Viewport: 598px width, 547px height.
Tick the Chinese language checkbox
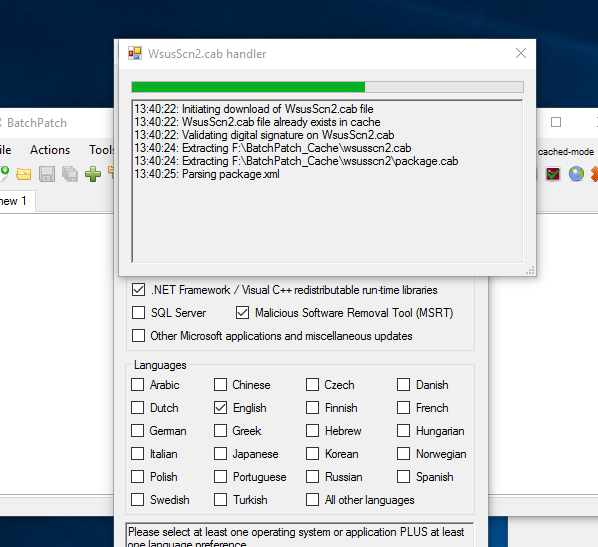(220, 385)
